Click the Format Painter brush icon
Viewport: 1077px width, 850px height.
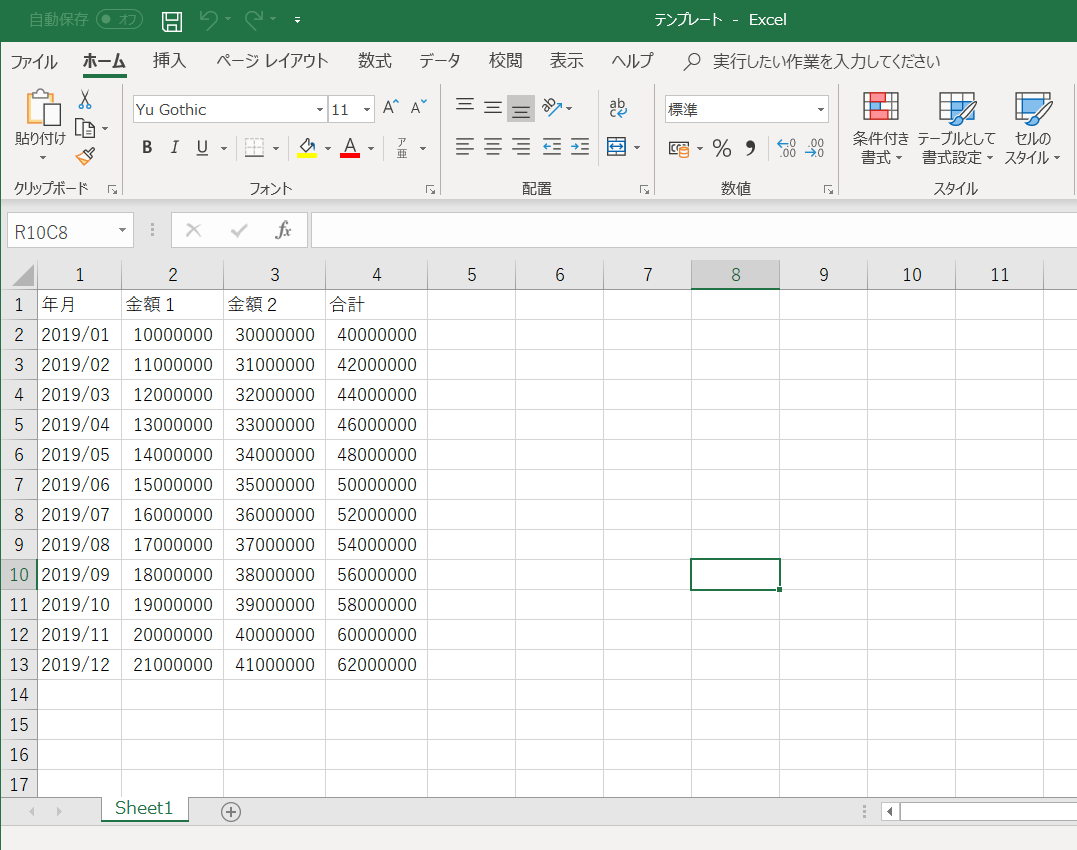[x=85, y=157]
